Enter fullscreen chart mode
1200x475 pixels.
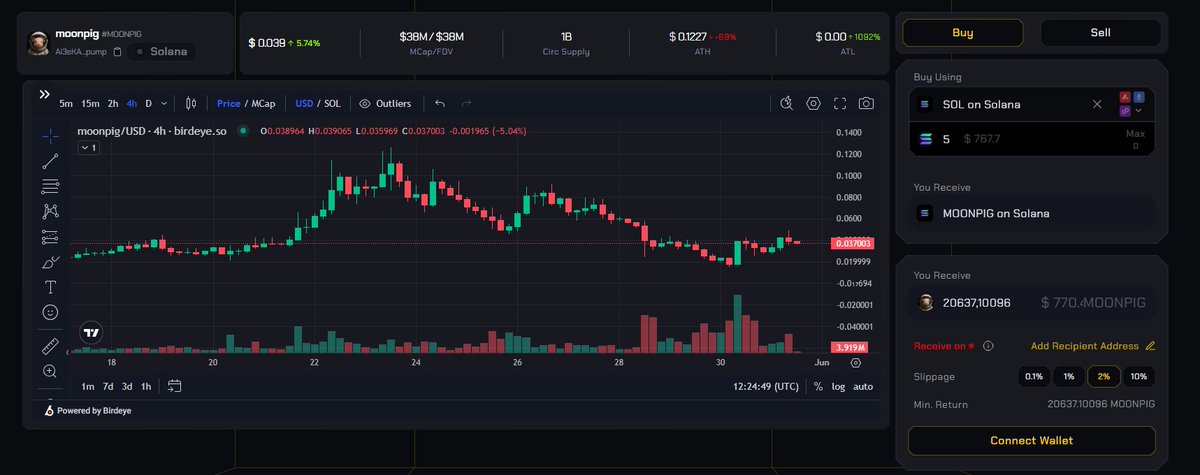click(840, 103)
